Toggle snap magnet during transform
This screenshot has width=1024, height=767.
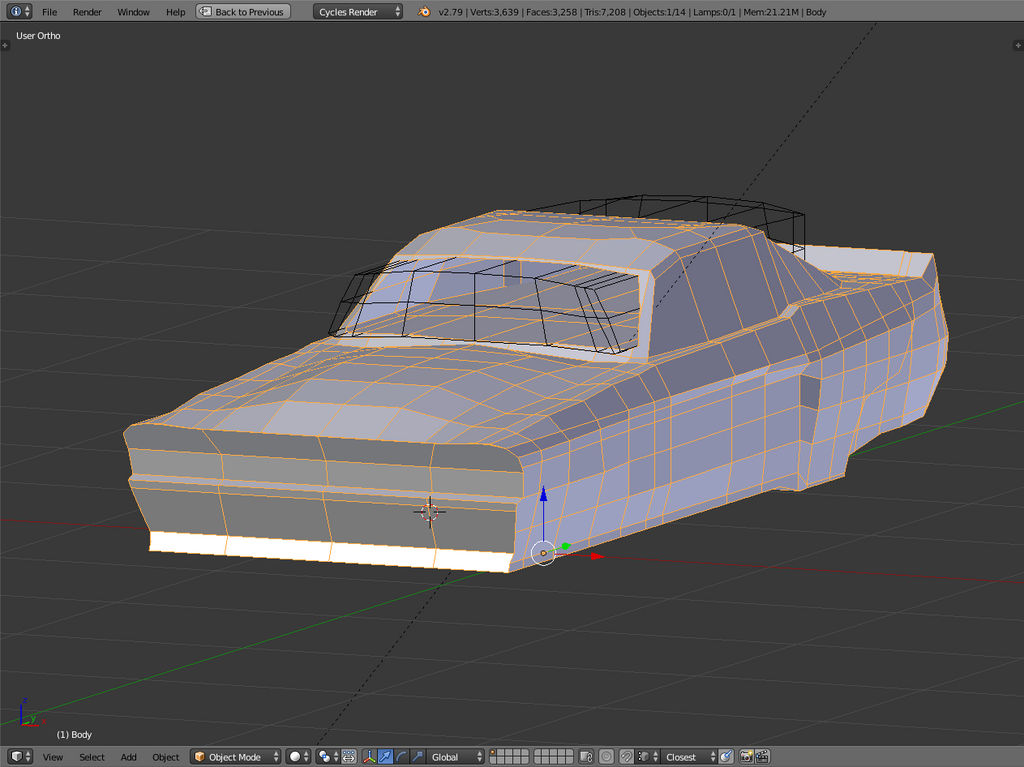point(626,757)
